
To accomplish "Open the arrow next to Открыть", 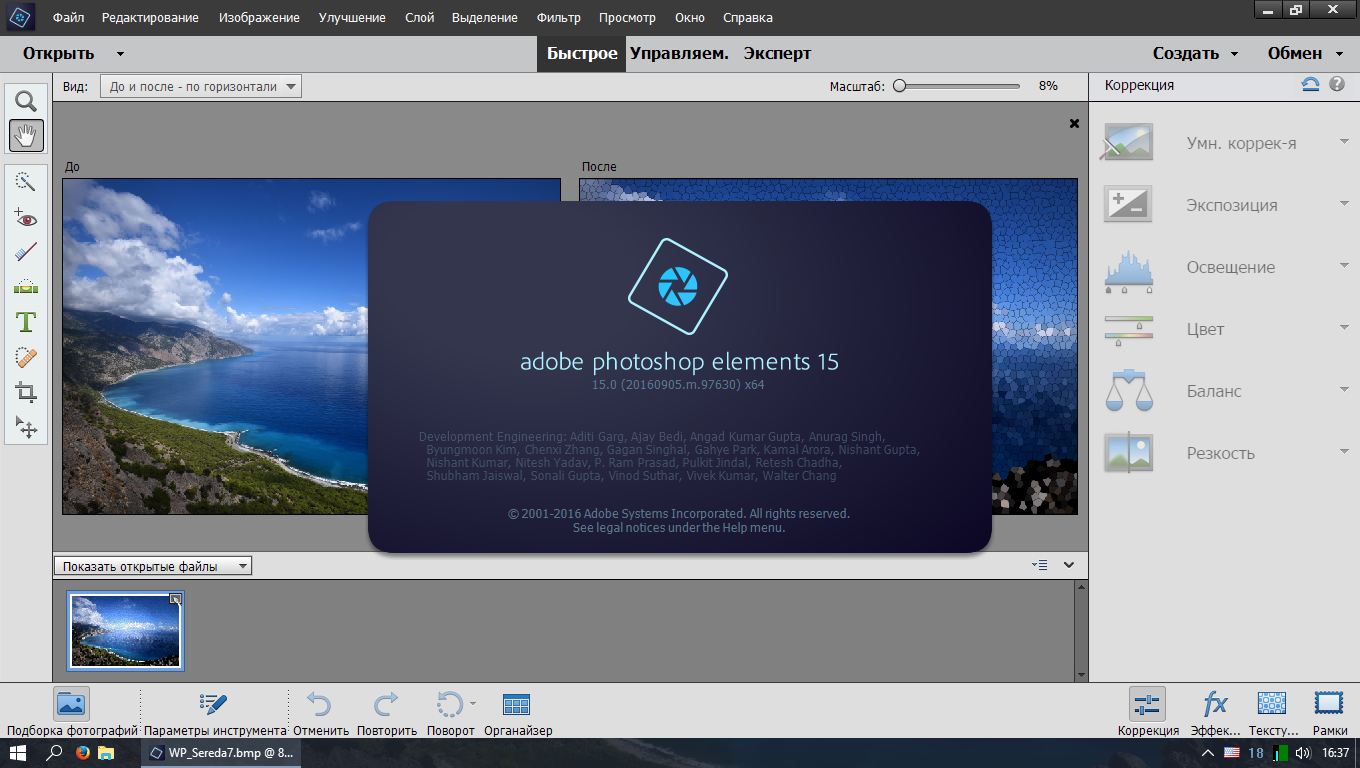I will pos(120,54).
